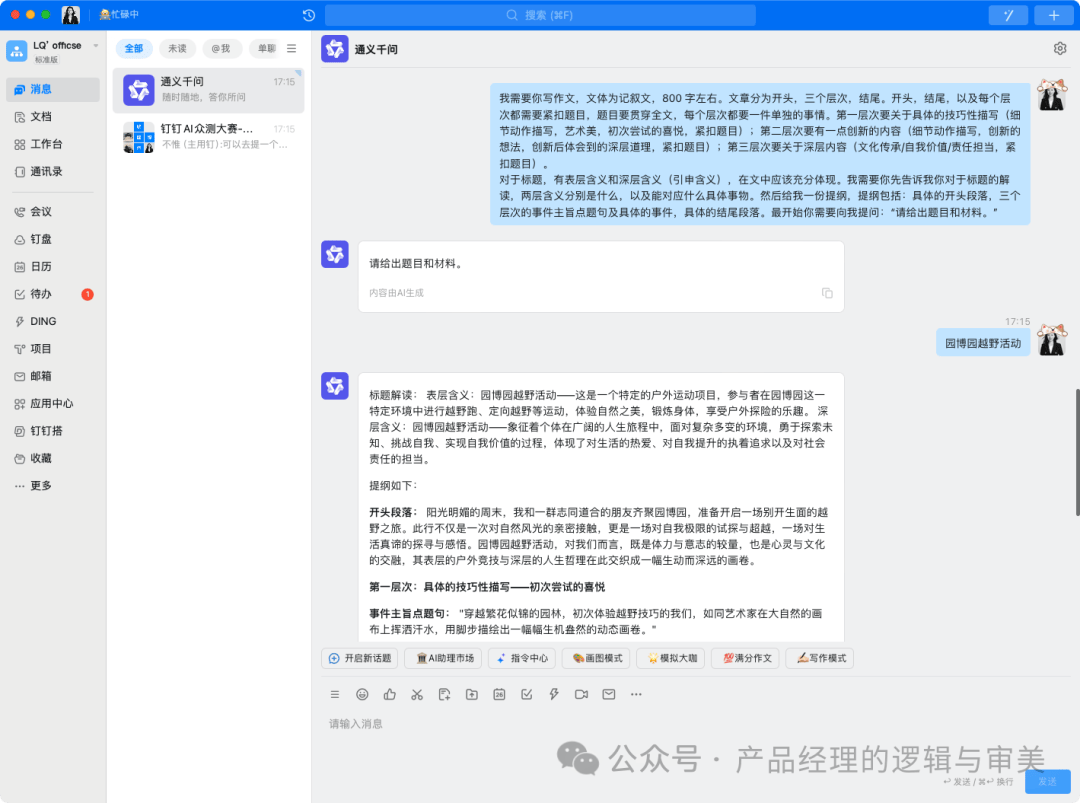This screenshot has width=1080, height=803.
Task: Click 开启新话题 new topic button
Action: click(x=360, y=658)
